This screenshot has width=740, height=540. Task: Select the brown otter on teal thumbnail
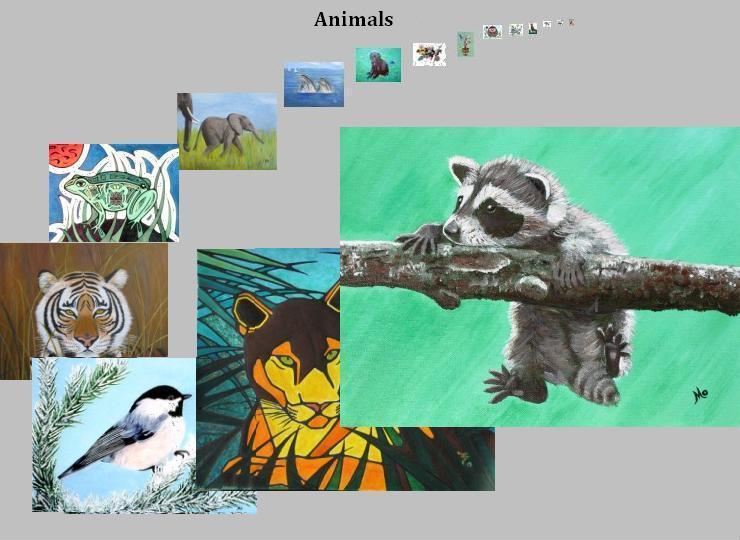[x=378, y=65]
